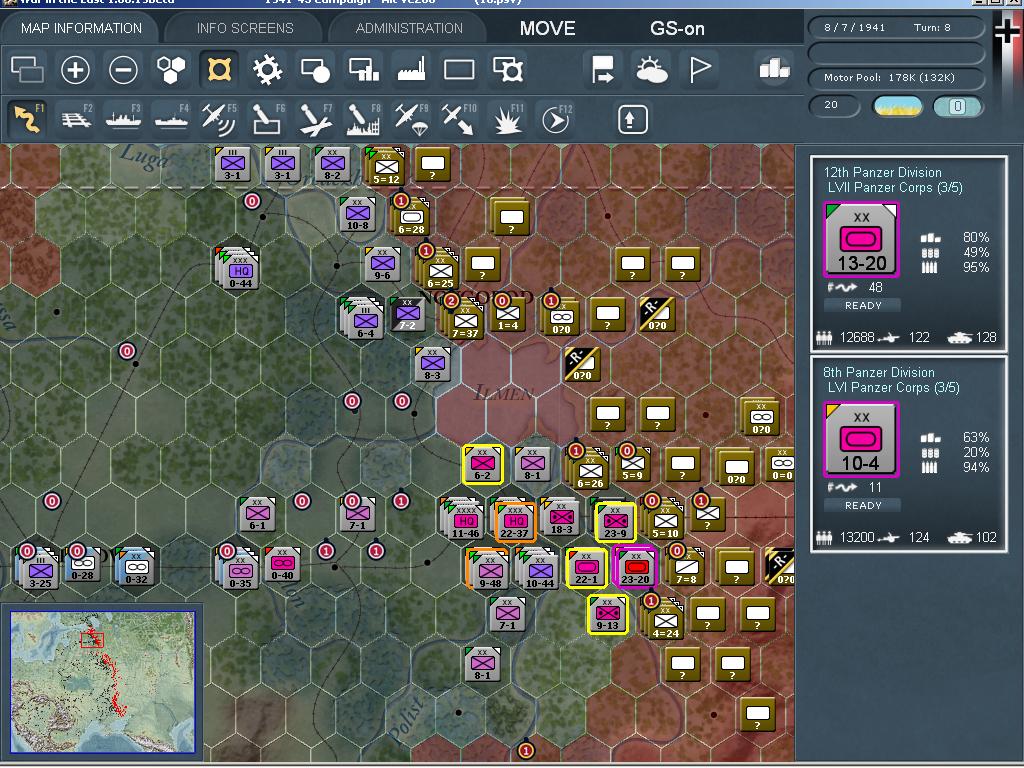Click the yellow weather indicator pill
Screen dimensions: 1024x768
tap(897, 106)
